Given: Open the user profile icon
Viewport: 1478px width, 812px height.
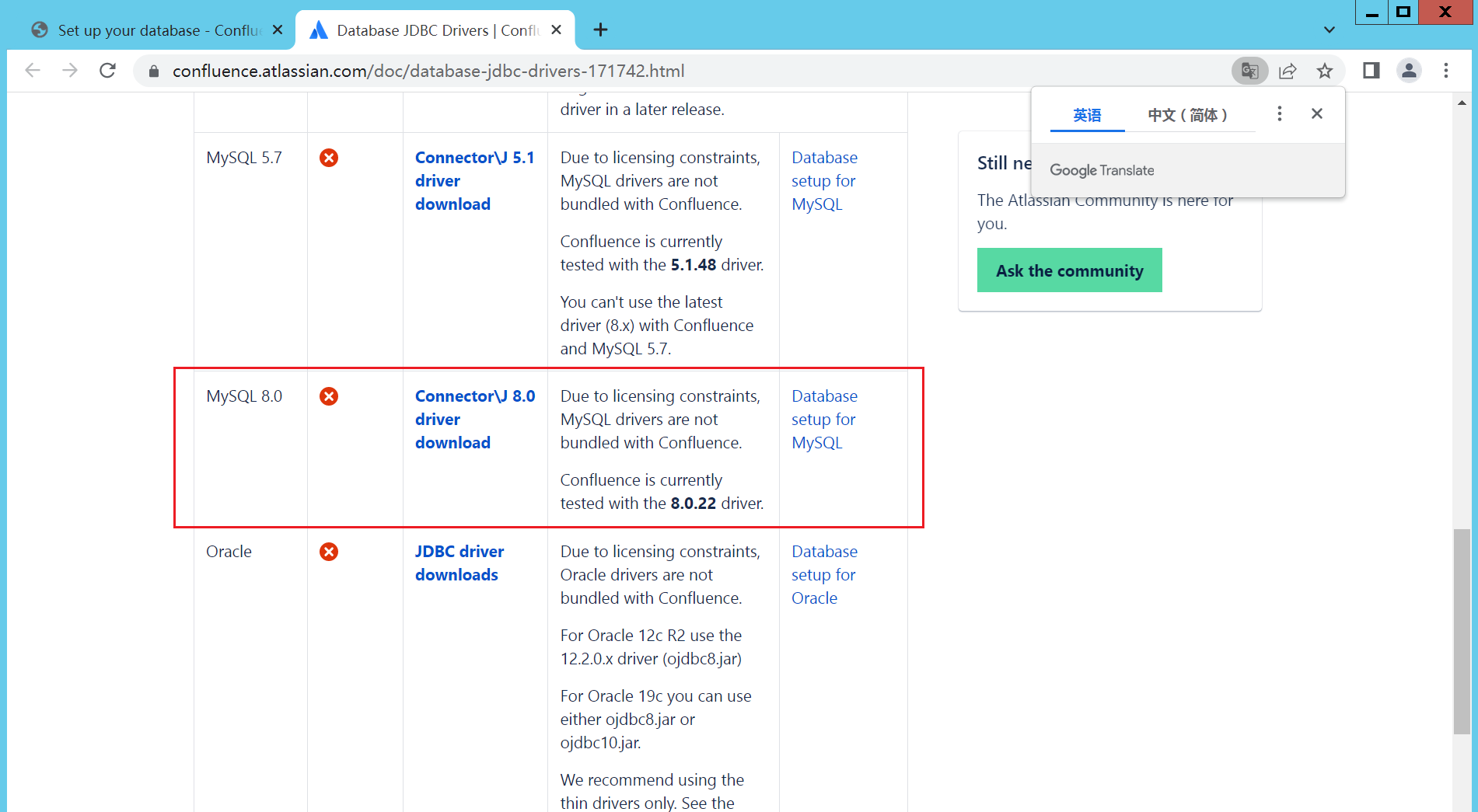Looking at the screenshot, I should [1409, 71].
